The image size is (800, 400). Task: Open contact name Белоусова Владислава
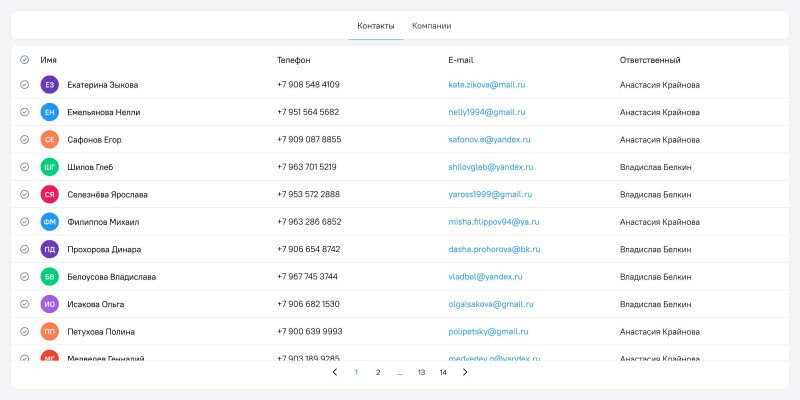[112, 277]
